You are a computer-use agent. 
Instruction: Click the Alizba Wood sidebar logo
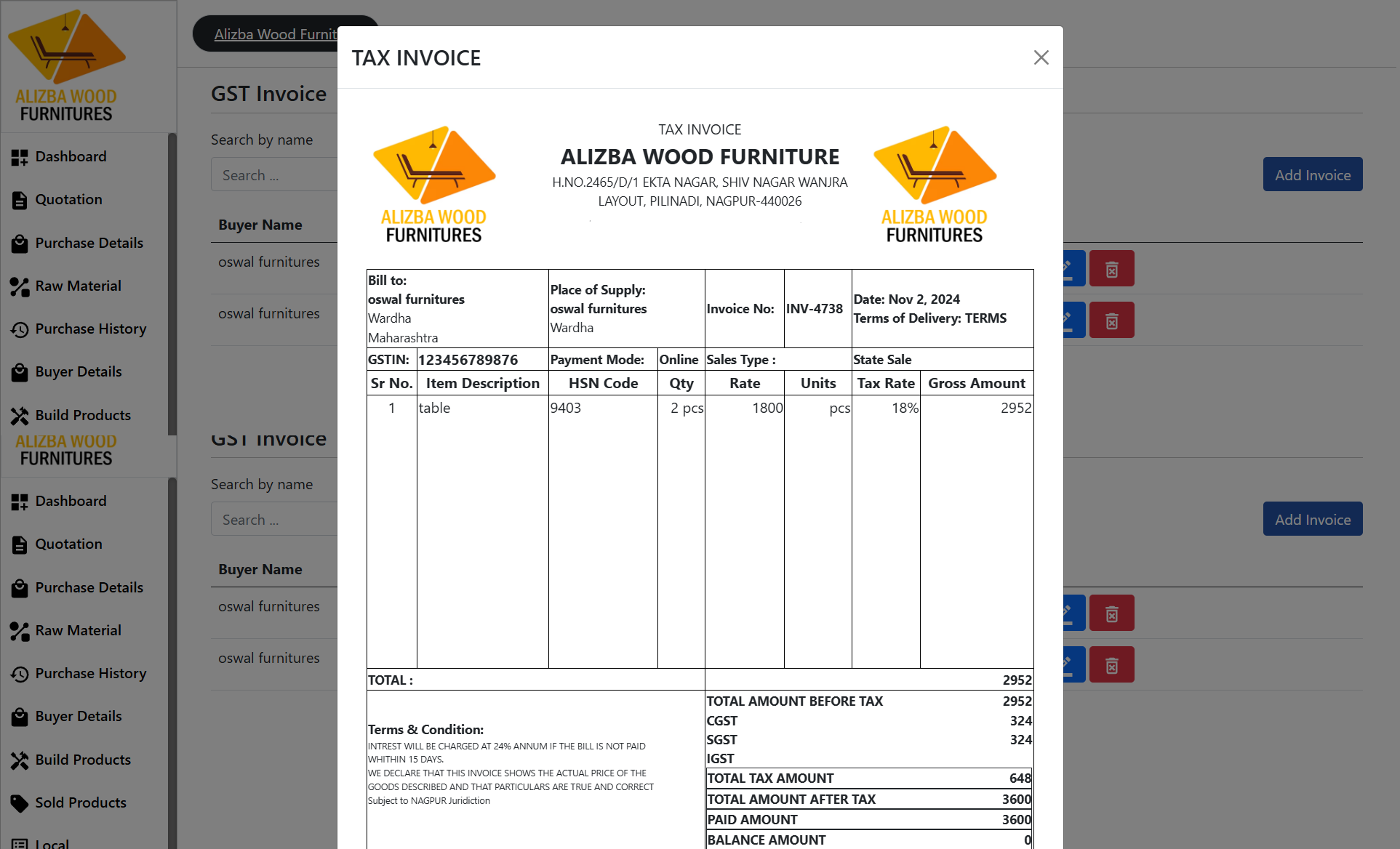point(66,65)
